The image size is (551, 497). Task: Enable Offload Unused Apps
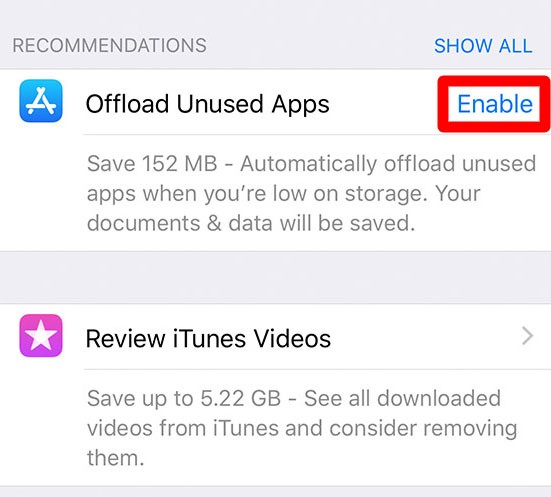(495, 104)
